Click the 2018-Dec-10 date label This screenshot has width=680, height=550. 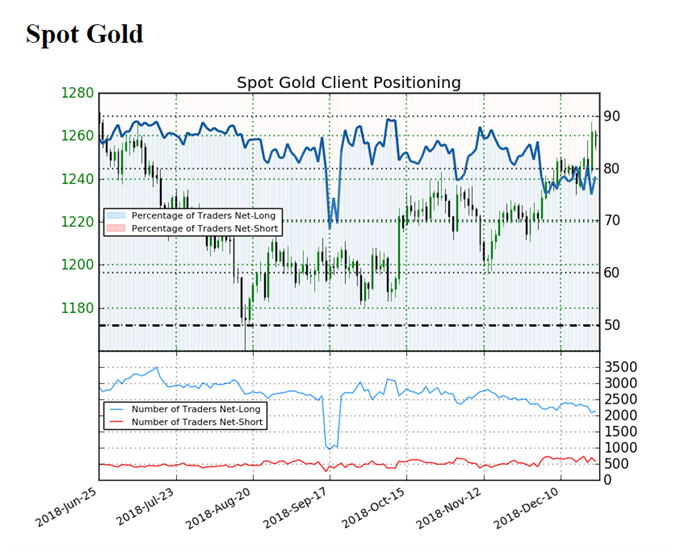click(x=526, y=508)
